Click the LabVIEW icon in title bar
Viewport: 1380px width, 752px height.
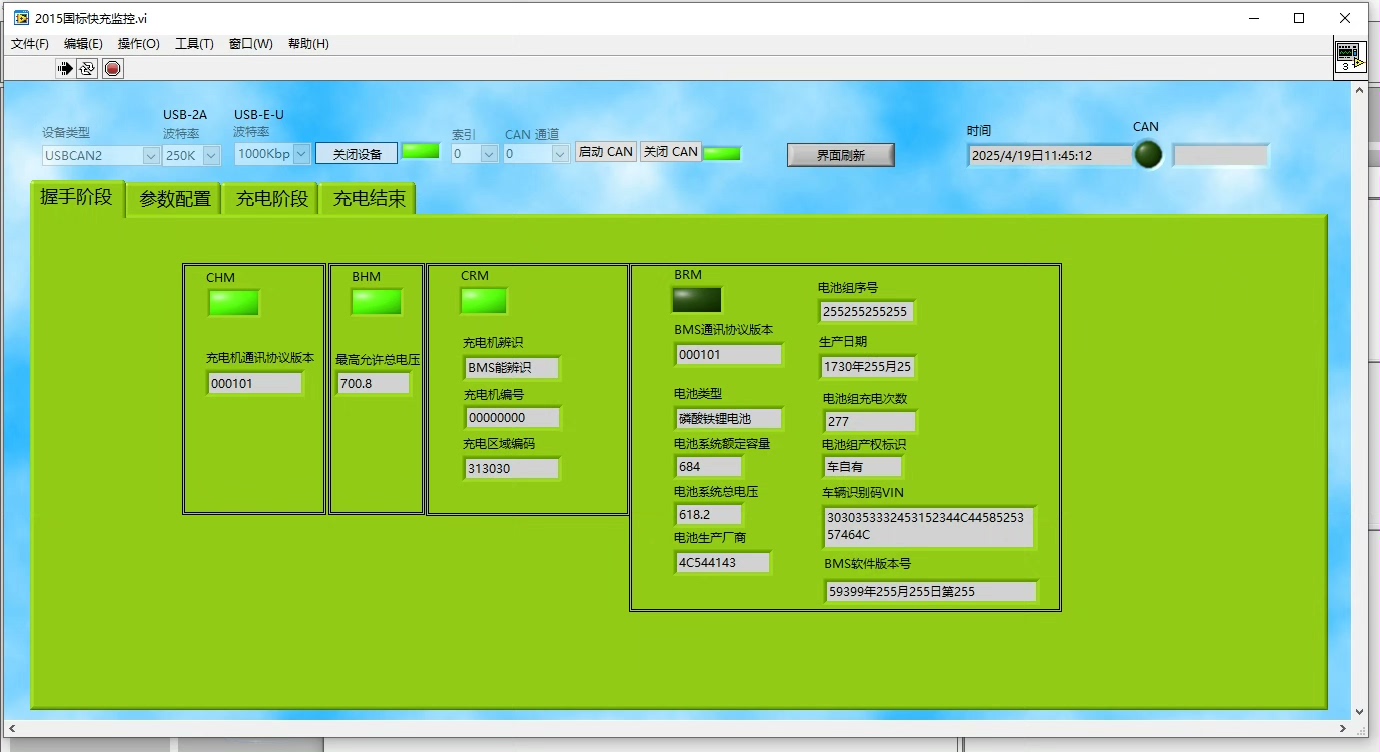pyautogui.click(x=21, y=17)
